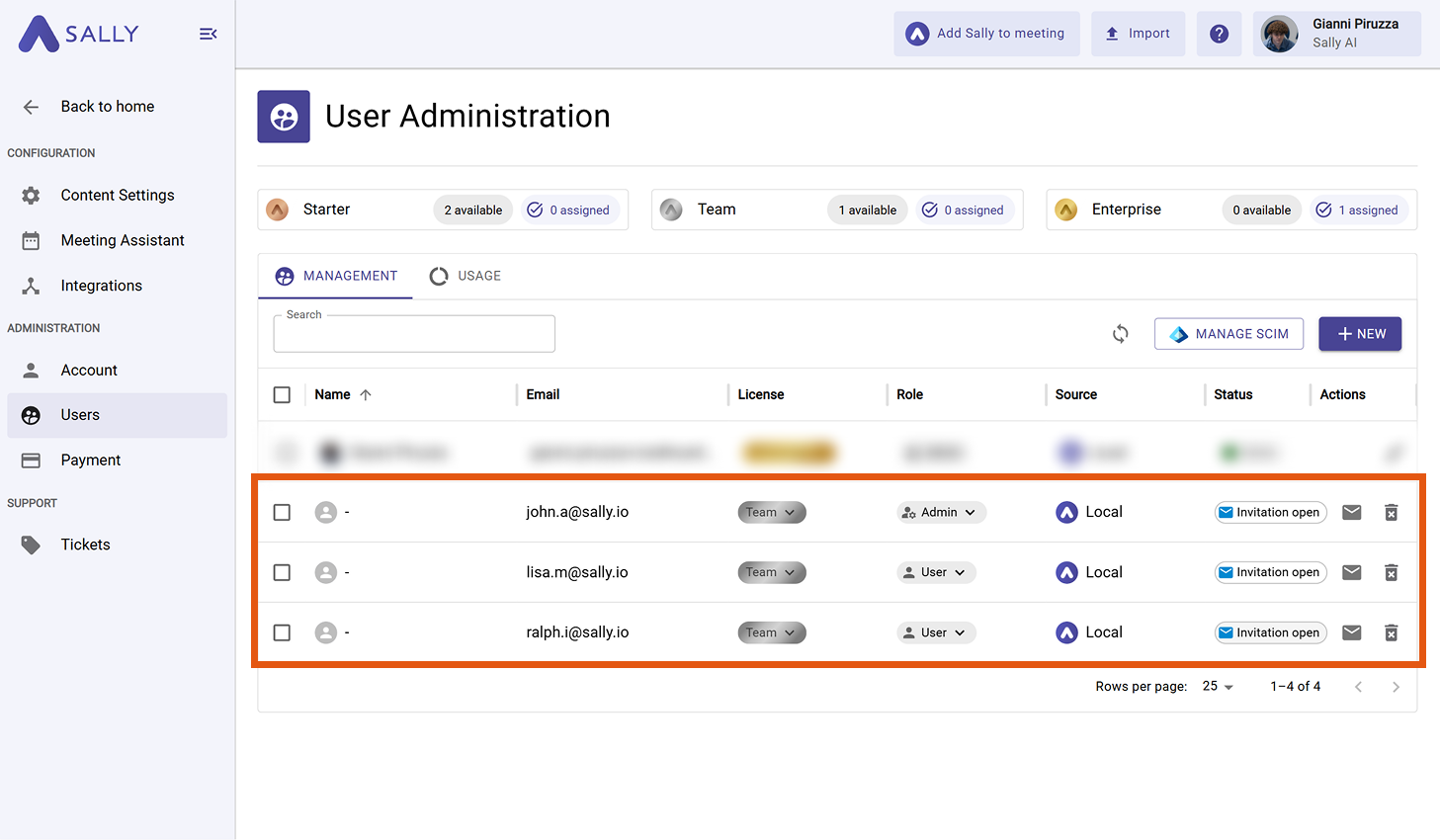Open Meeting Assistant in the sidebar

click(122, 240)
